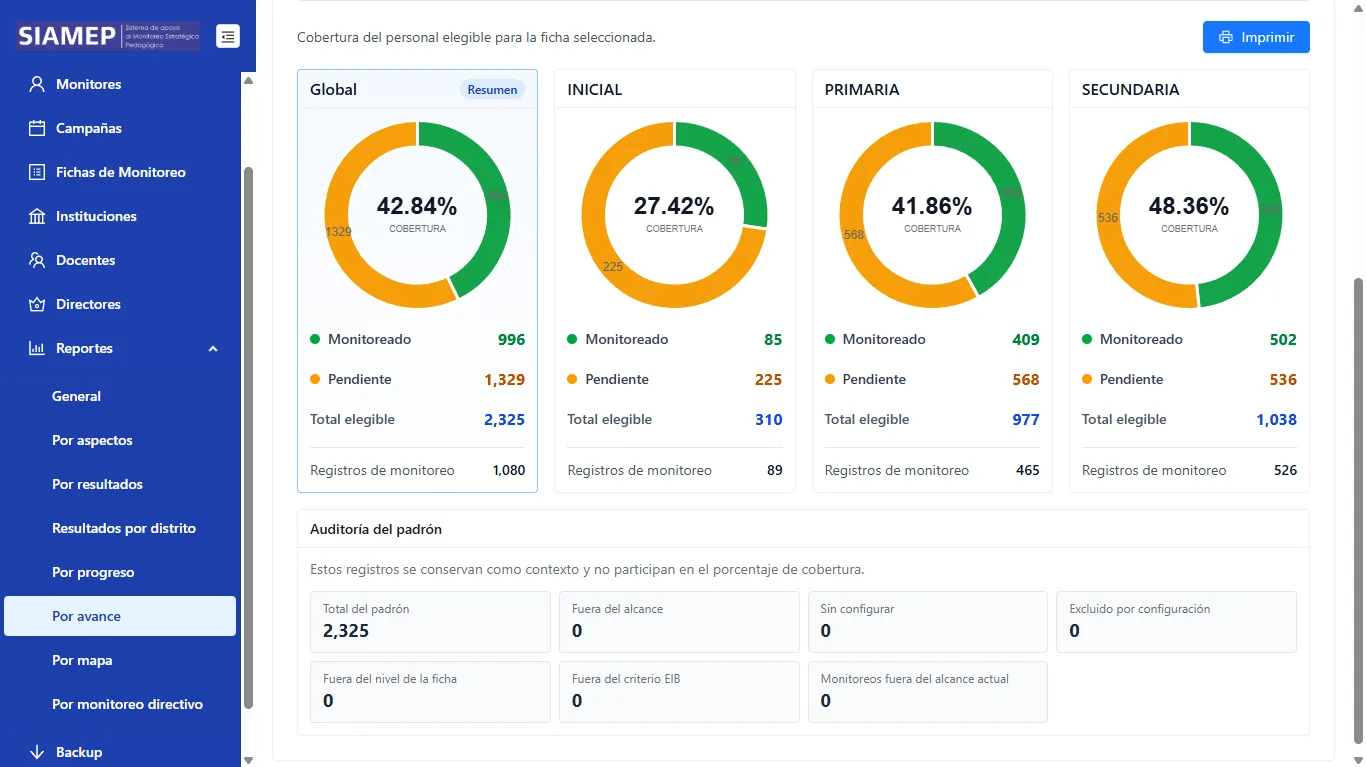Select the SECUNDARIA card title
The height and width of the screenshot is (767, 1366).
coord(1130,89)
